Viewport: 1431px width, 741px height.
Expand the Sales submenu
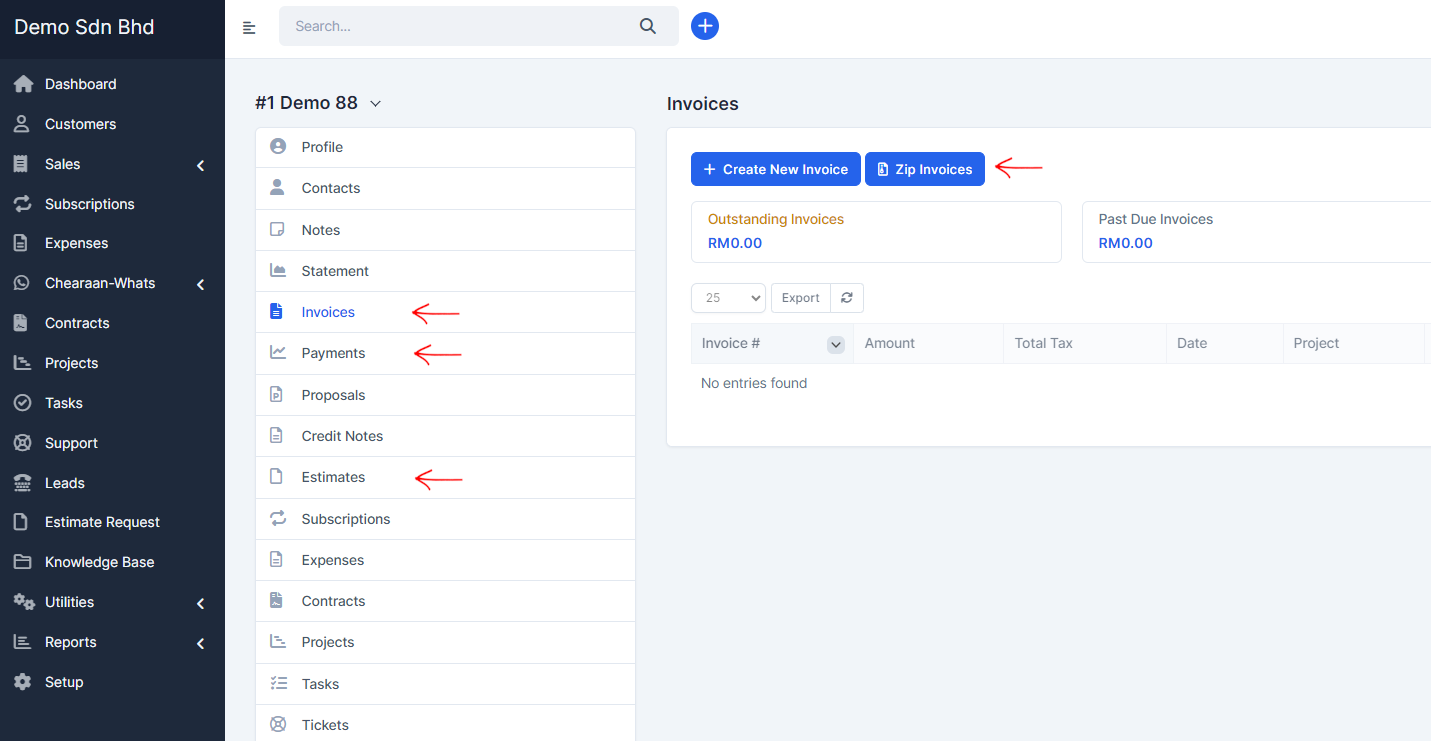[x=200, y=165]
